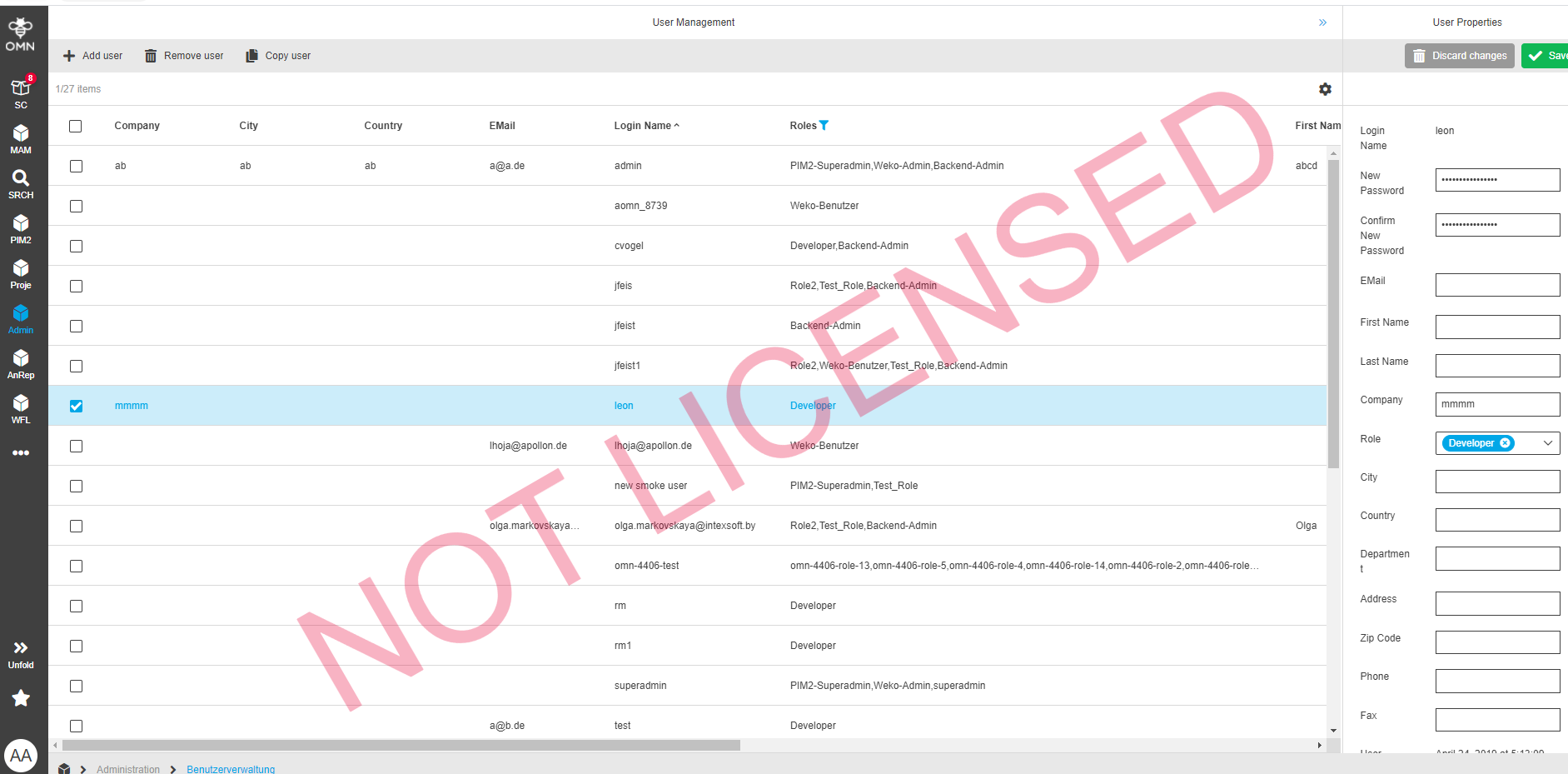
Task: Uncheck the leon user row checkbox
Action: (76, 406)
